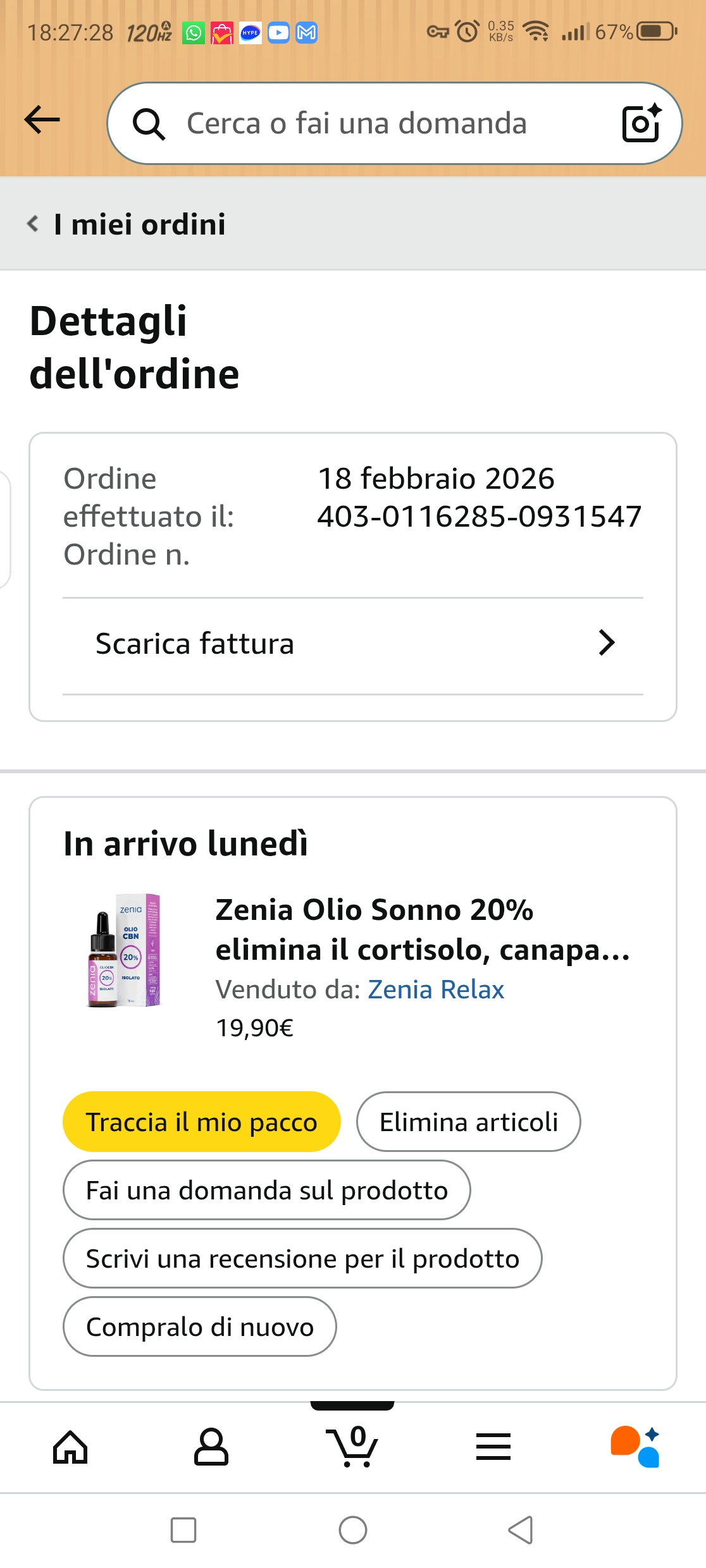Open the shopping cart icon
Viewport: 706px width, 1568px height.
click(x=352, y=1447)
